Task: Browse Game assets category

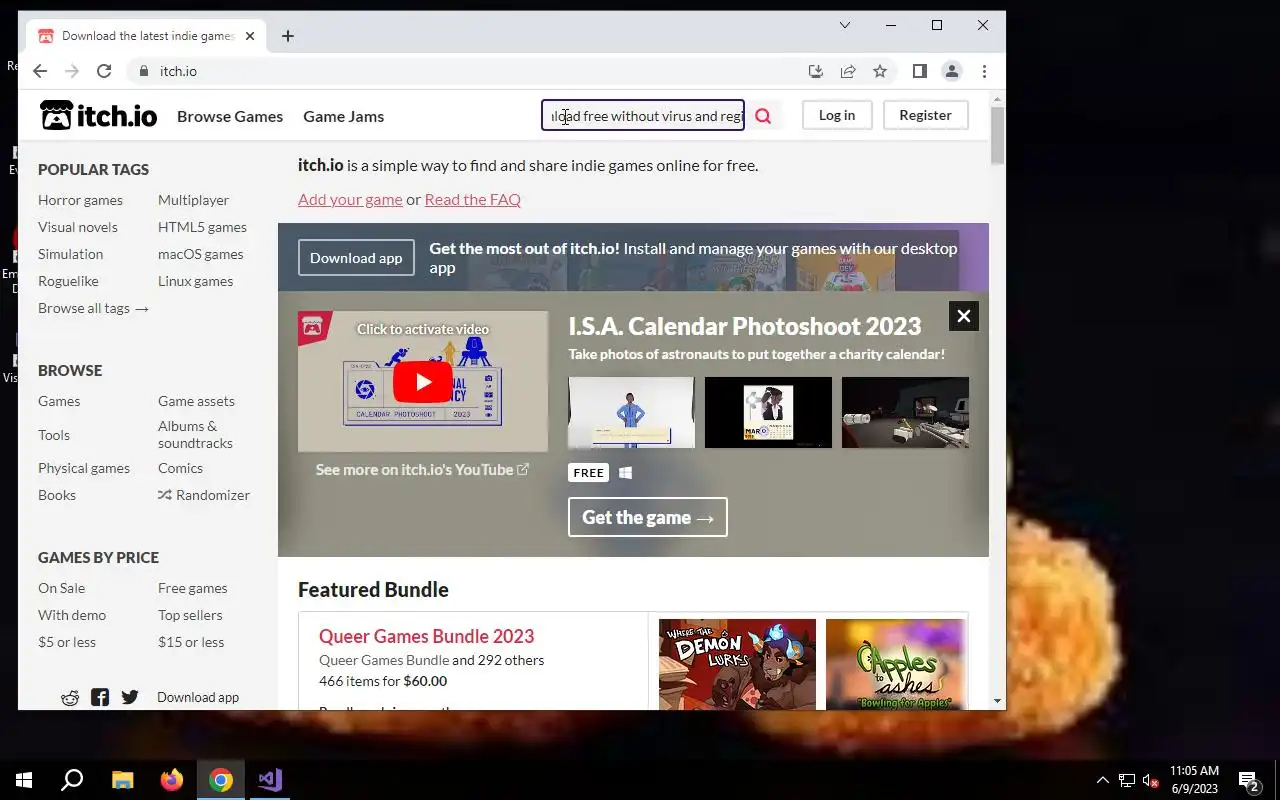Action: 196,401
